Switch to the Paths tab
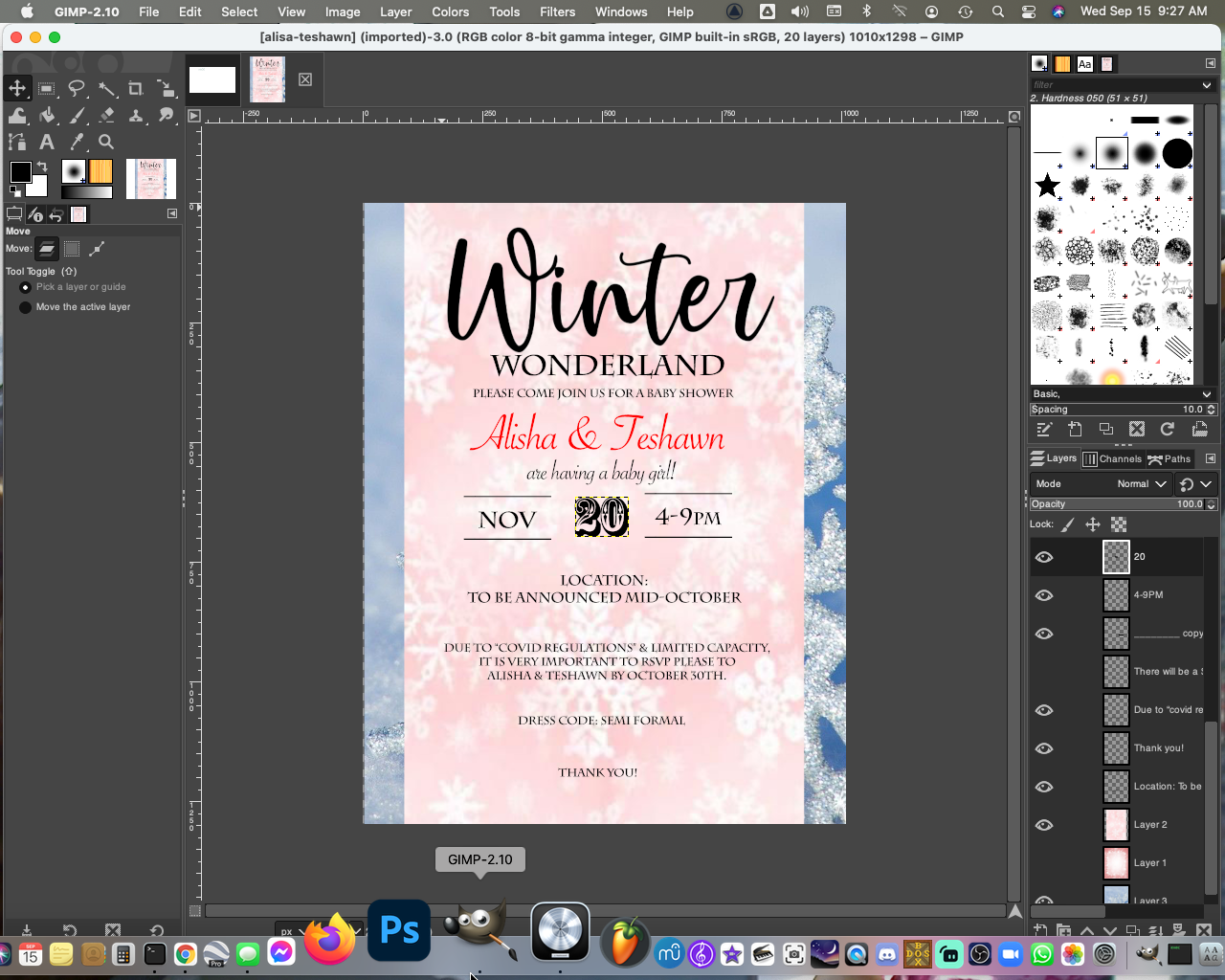 [x=1169, y=458]
